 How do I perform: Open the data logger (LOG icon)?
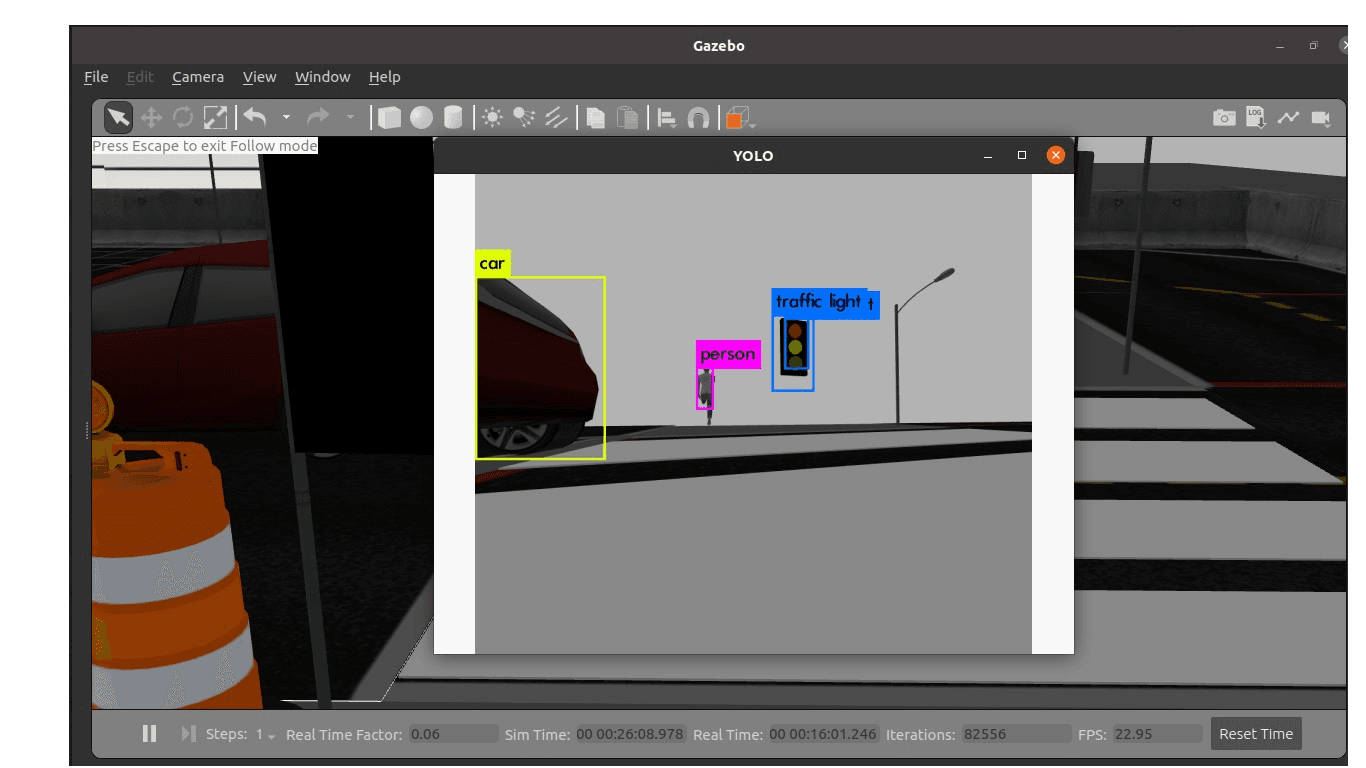pyautogui.click(x=1255, y=117)
